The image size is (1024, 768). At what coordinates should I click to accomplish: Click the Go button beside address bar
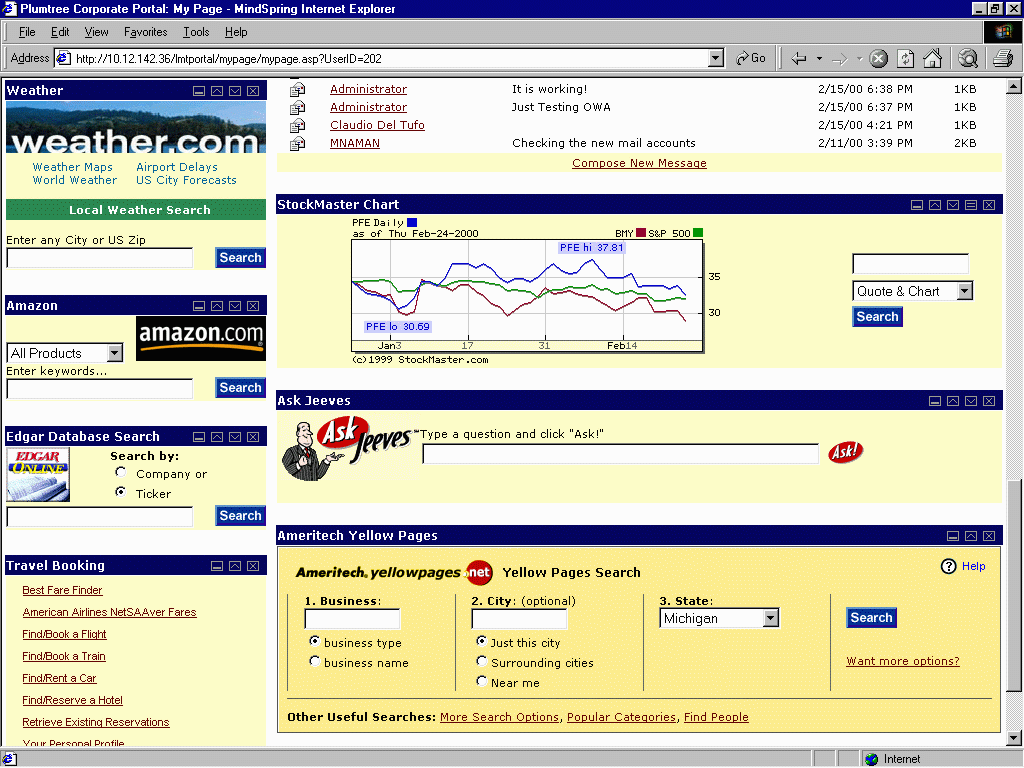[x=750, y=58]
